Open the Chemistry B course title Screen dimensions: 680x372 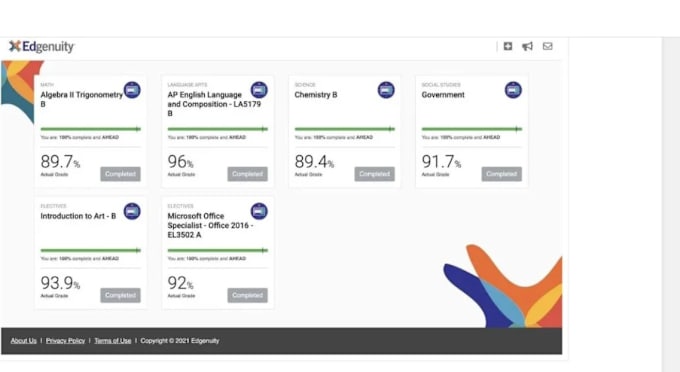tap(316, 95)
